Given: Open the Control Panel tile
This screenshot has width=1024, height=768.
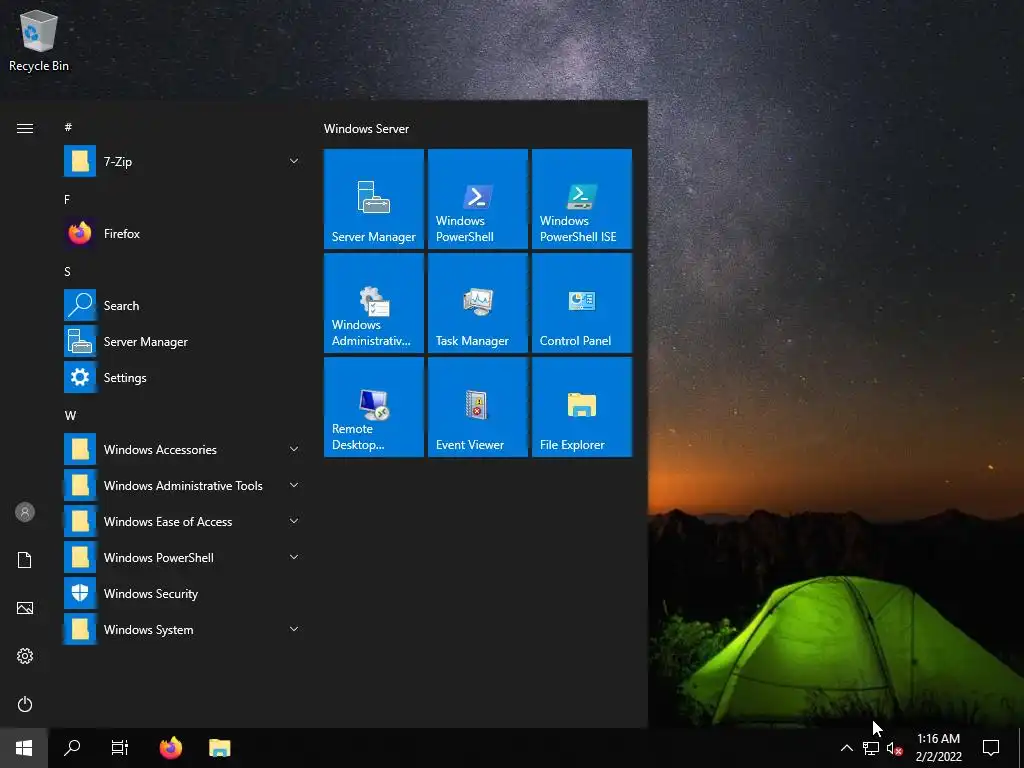Looking at the screenshot, I should 582,302.
